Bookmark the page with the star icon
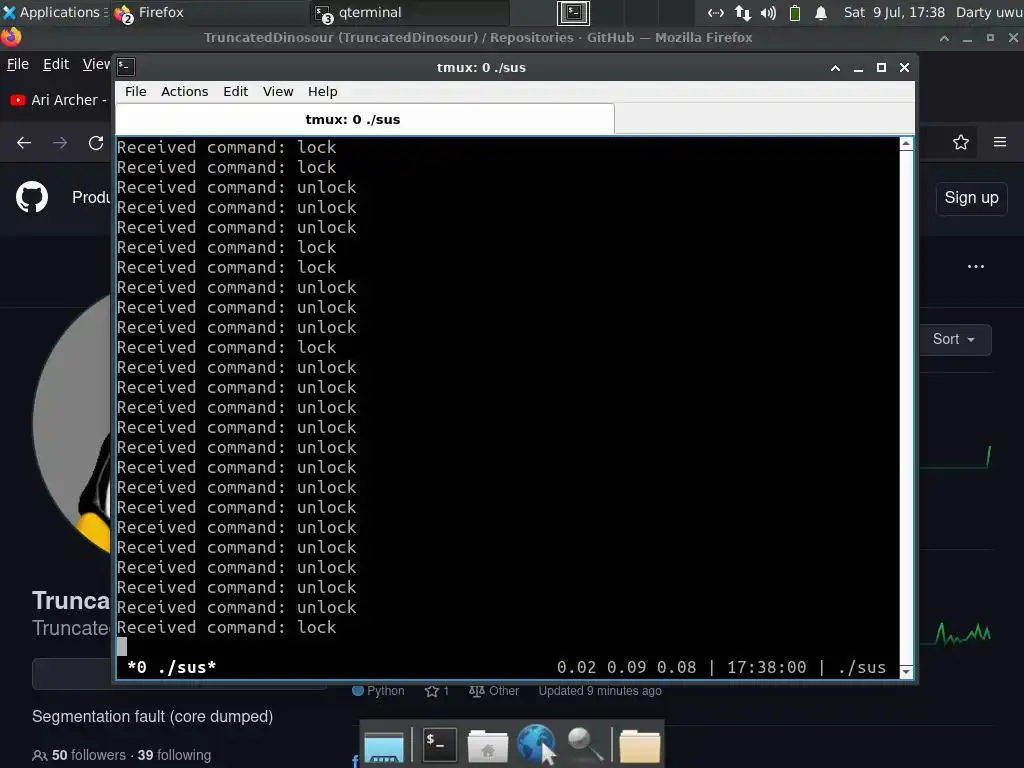 click(x=961, y=142)
